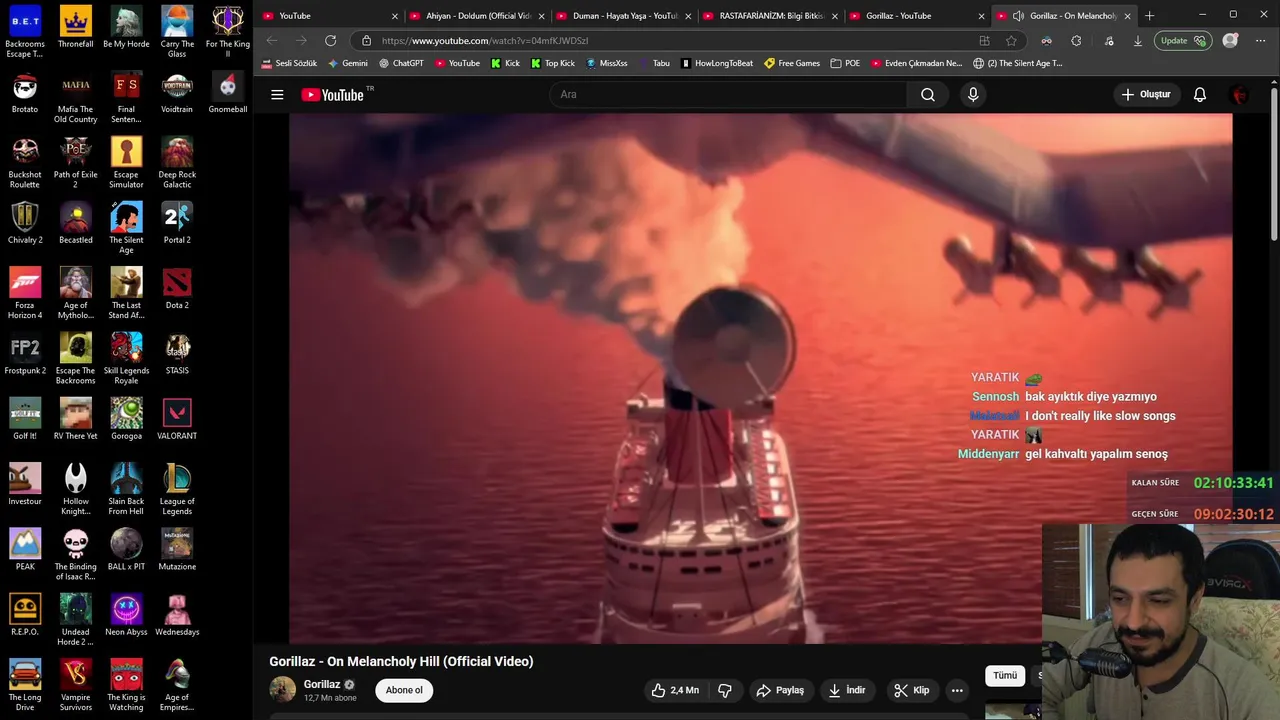
Task: Click the Abone ol subscribe button
Action: tap(404, 690)
